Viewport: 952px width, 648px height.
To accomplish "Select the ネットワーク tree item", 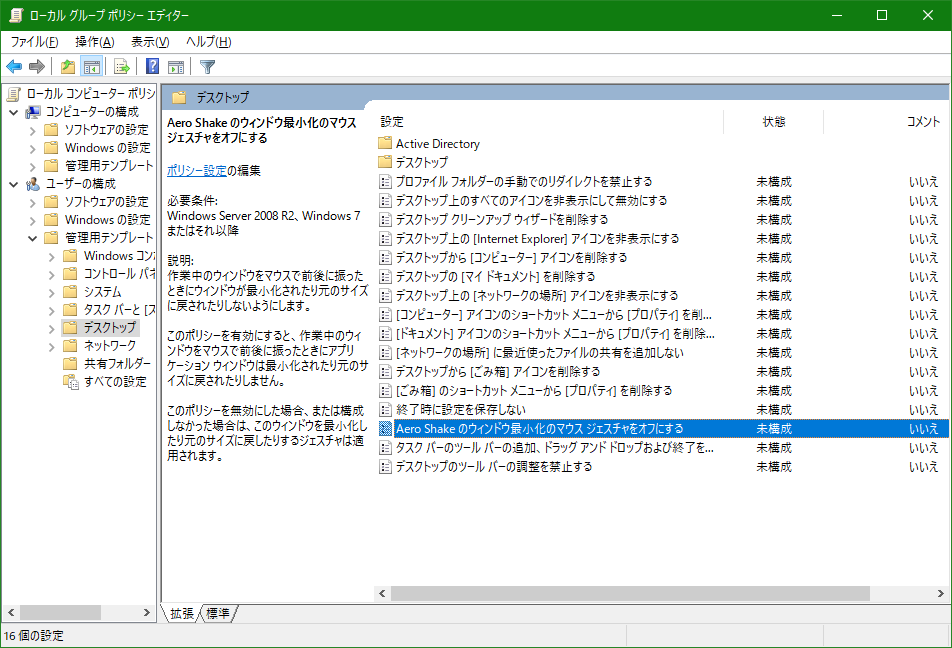I will 109,346.
